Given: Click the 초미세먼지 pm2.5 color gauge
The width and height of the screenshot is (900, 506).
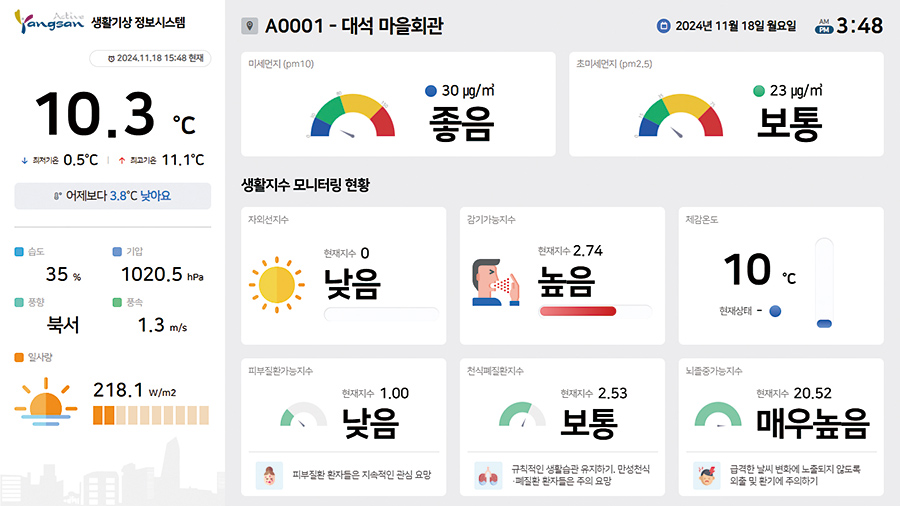Looking at the screenshot, I should tap(679, 116).
